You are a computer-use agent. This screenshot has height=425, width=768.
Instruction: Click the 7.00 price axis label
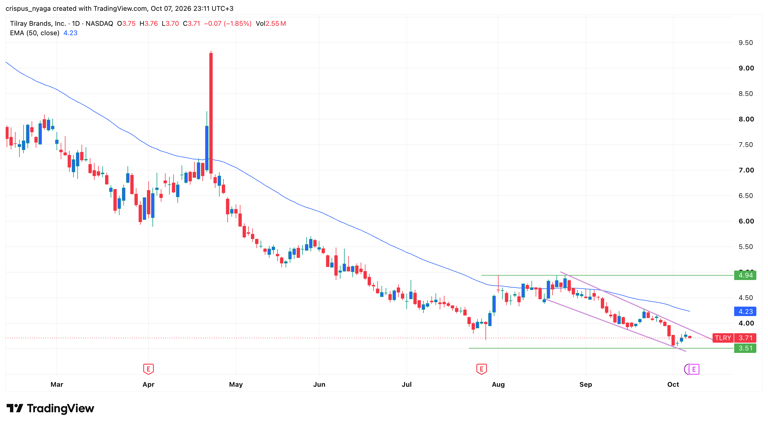click(x=746, y=170)
